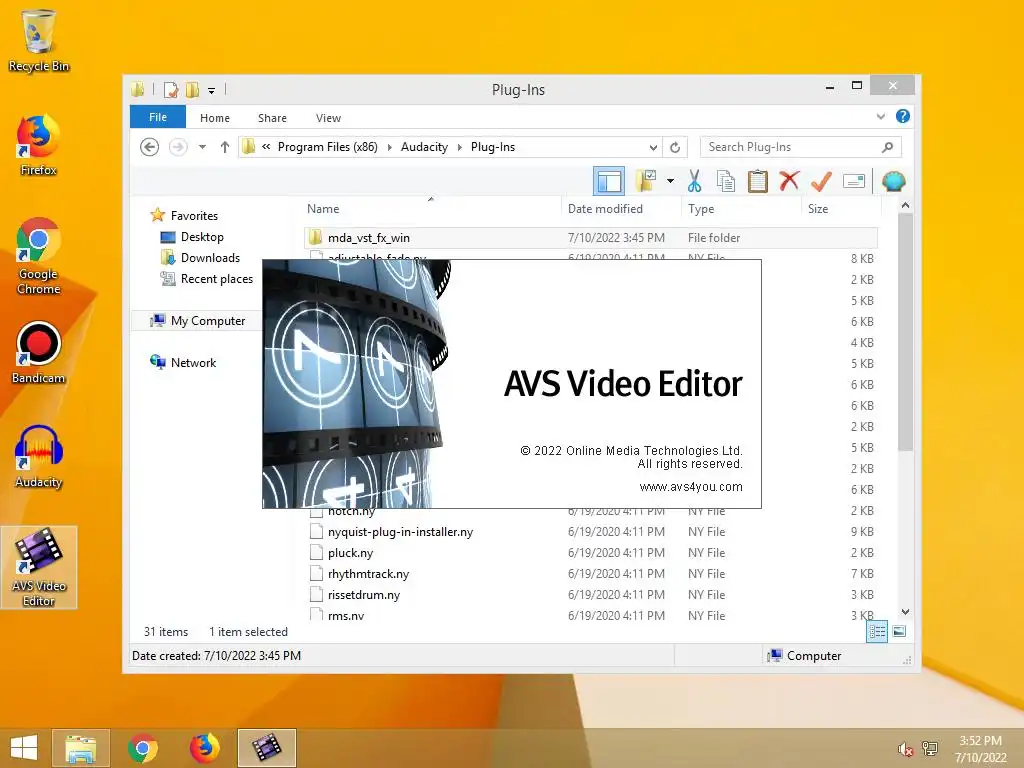Select the mda_vst_fx_win folder
This screenshot has height=768, width=1024.
click(x=590, y=238)
